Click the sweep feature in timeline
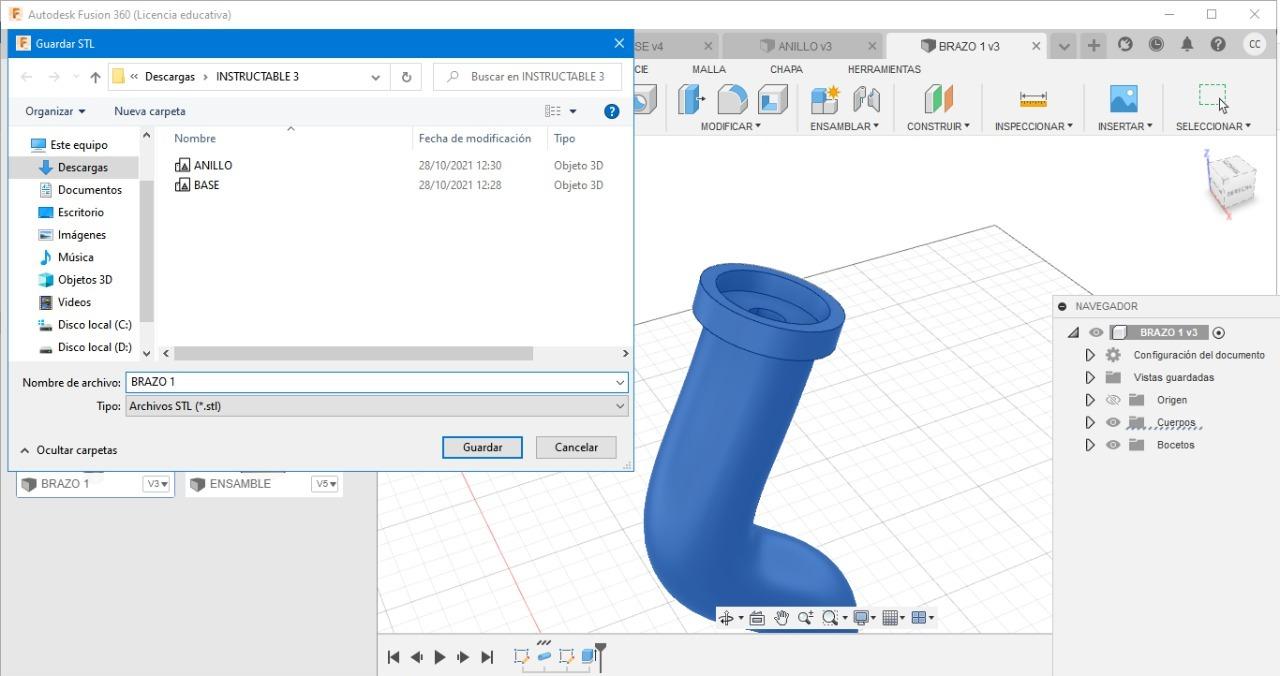The width and height of the screenshot is (1280, 676). [x=544, y=657]
